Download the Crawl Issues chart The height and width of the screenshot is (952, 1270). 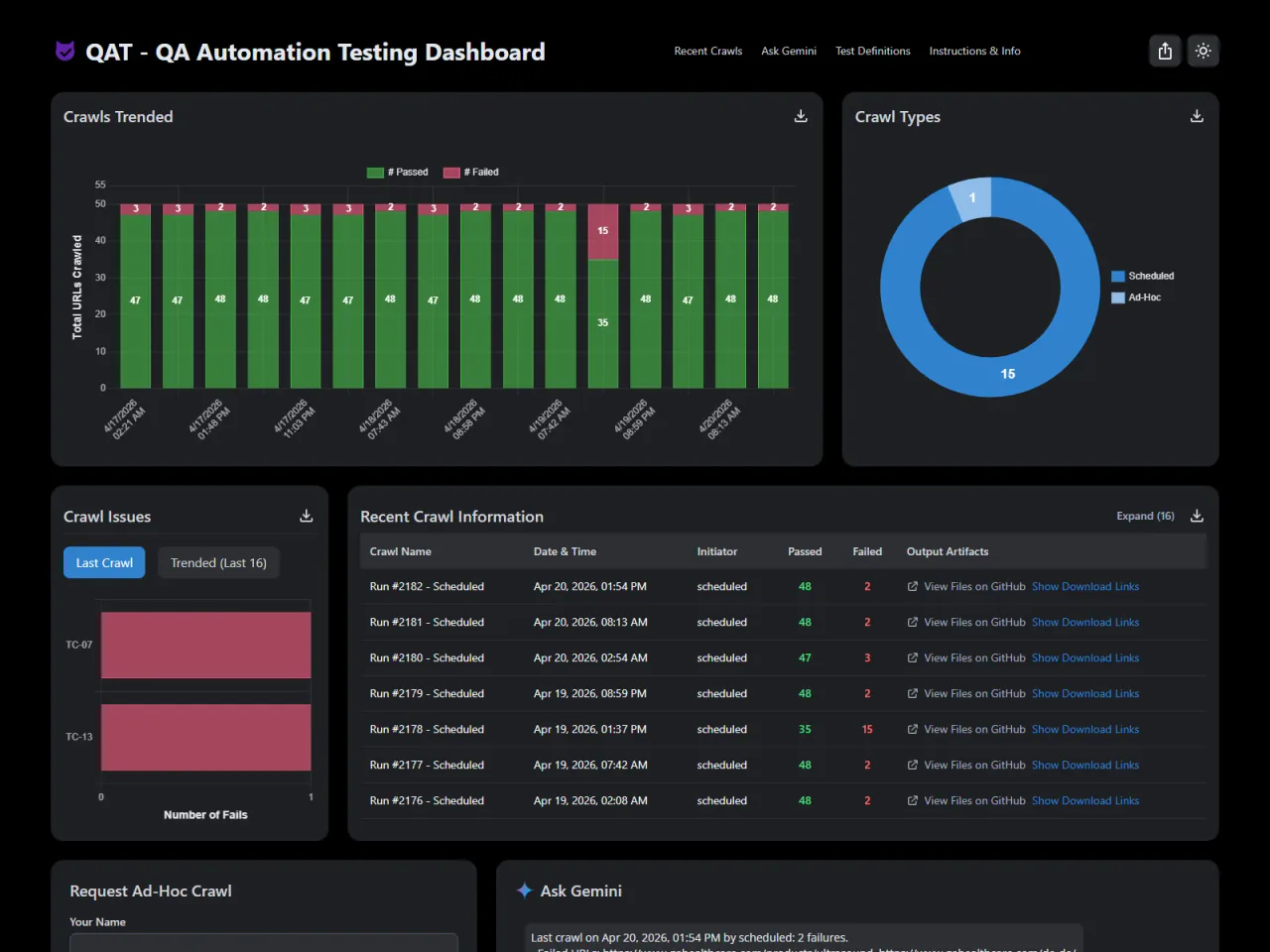[306, 516]
